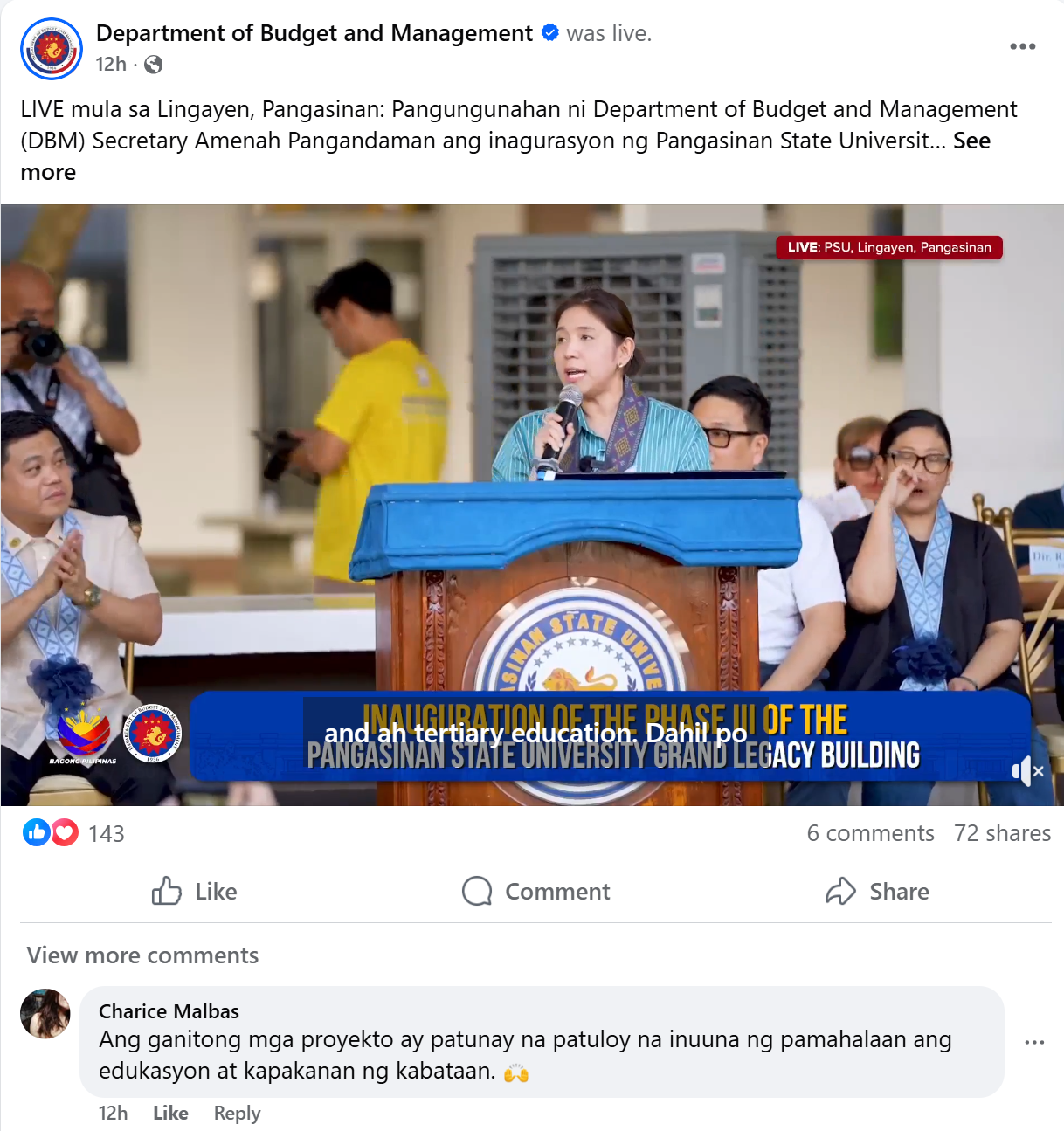Click the Like thumbs-up reaction icon

pyautogui.click(x=36, y=833)
